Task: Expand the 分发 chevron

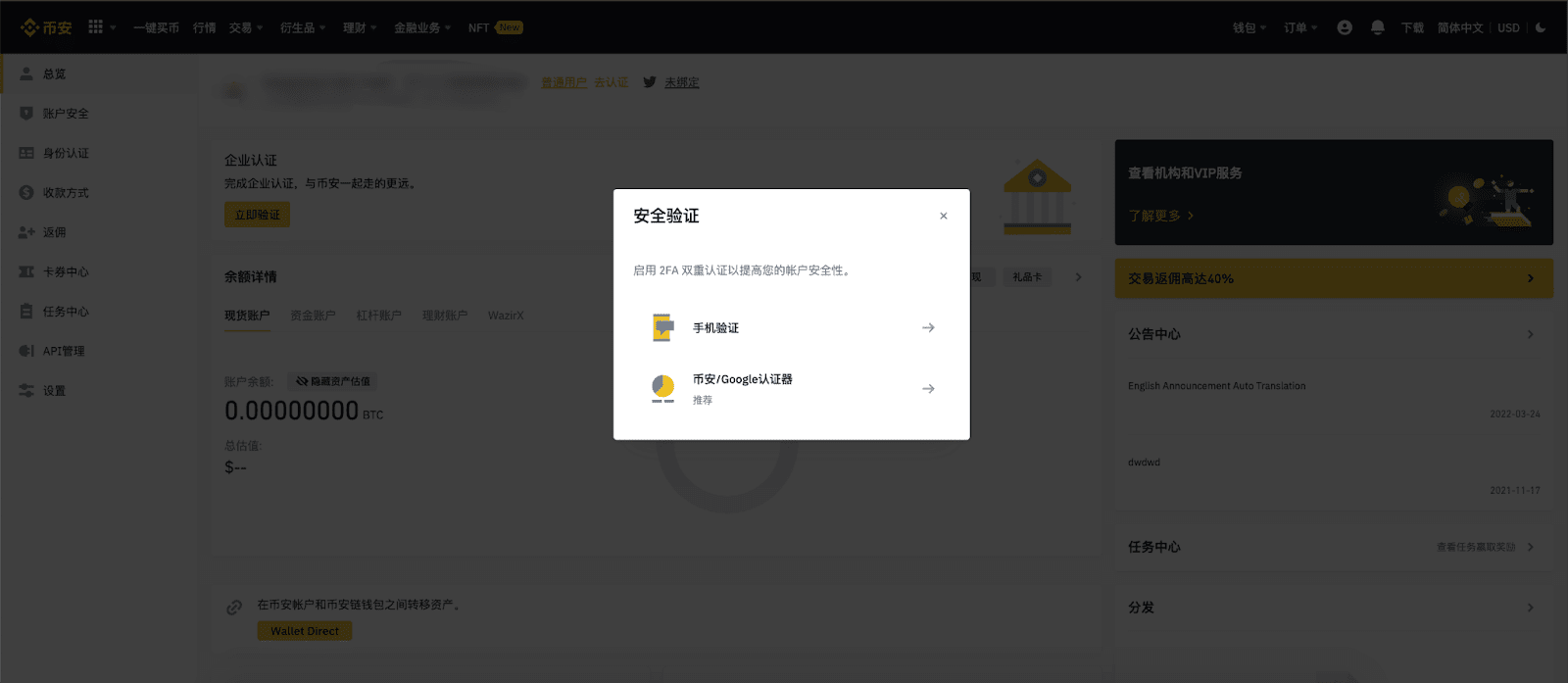Action: (x=1530, y=608)
